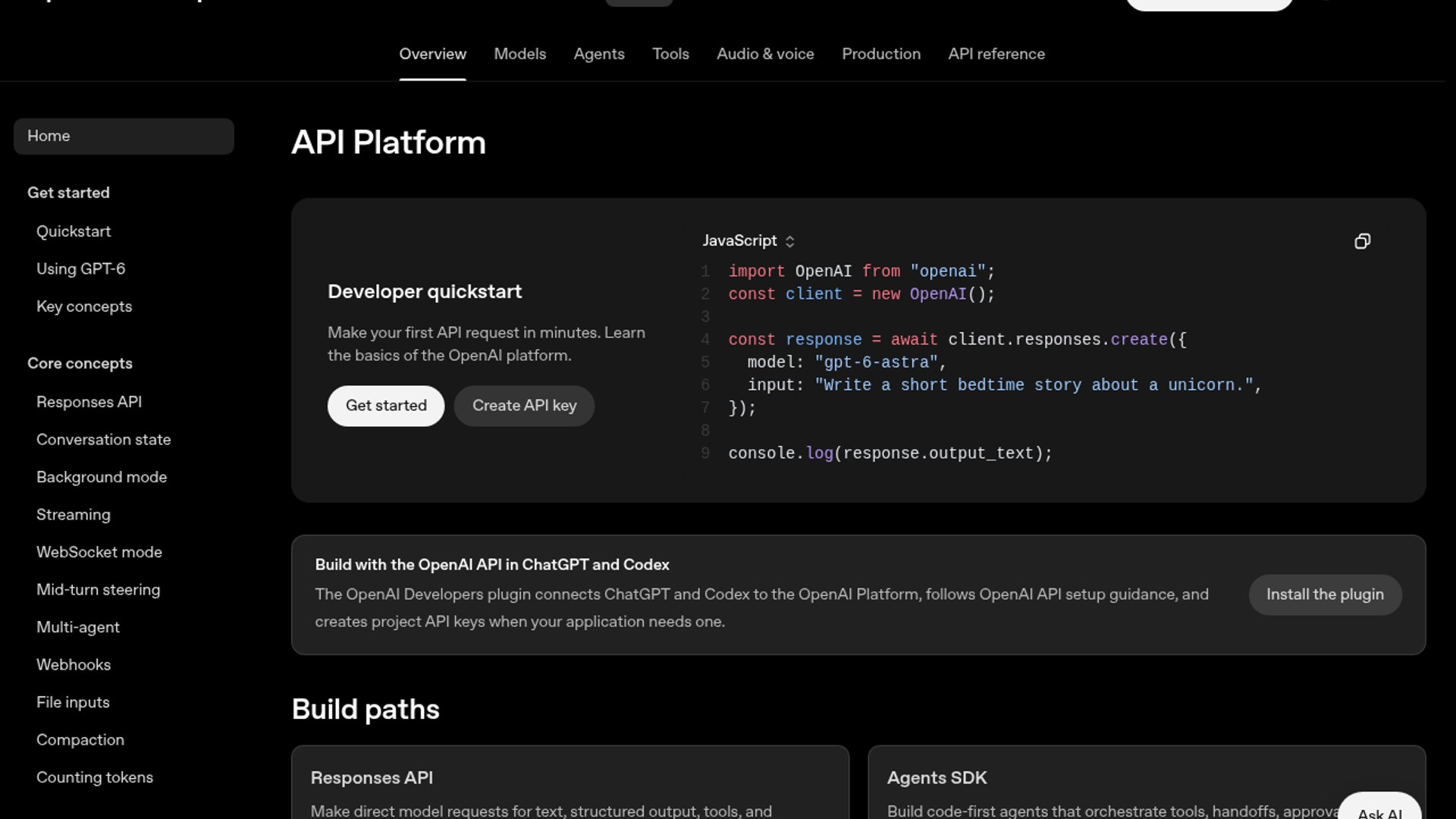Go to the Tools tab
The height and width of the screenshot is (819, 1456).
670,54
